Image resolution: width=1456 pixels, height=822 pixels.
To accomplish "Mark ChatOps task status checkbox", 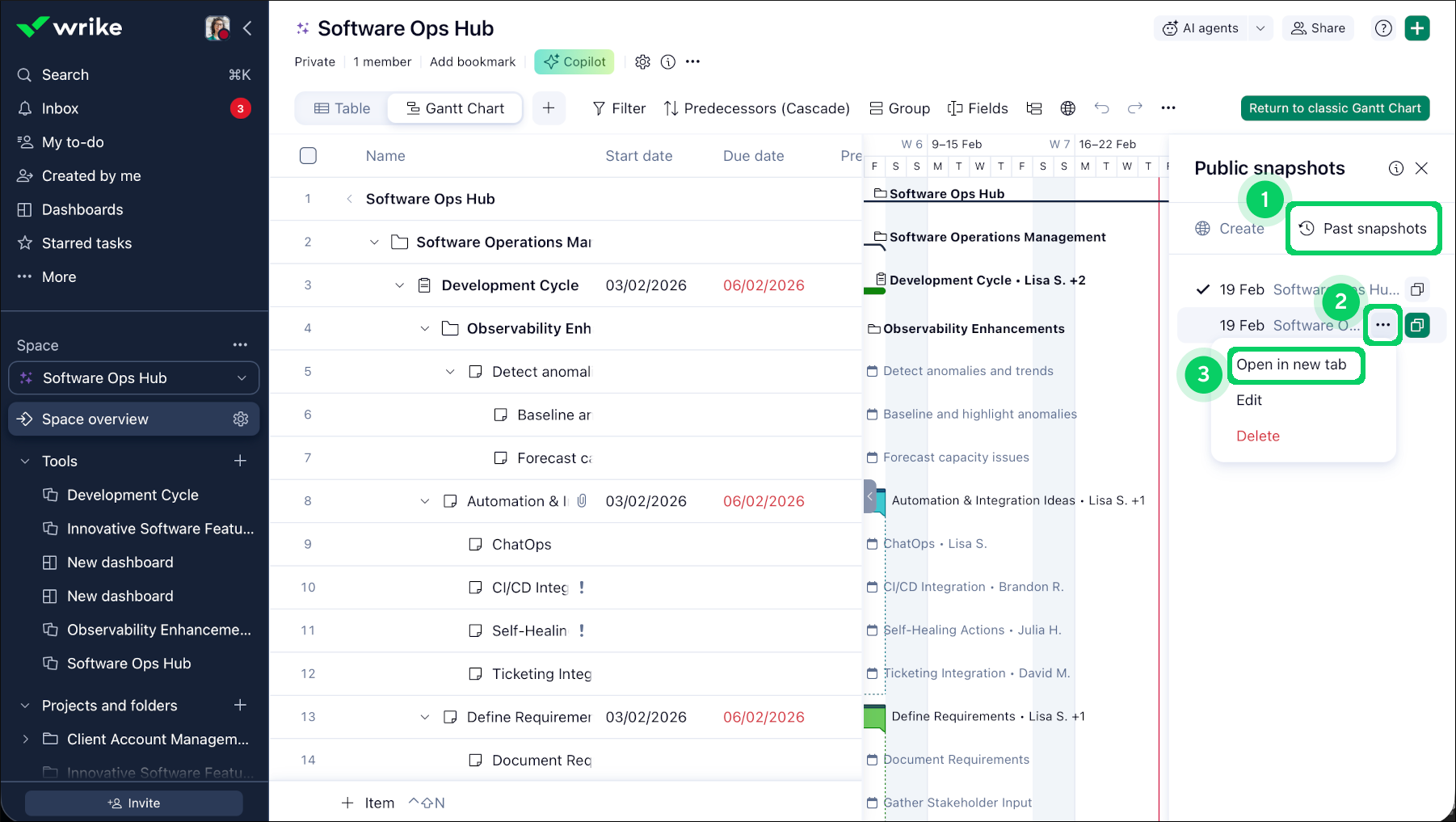I will [475, 544].
